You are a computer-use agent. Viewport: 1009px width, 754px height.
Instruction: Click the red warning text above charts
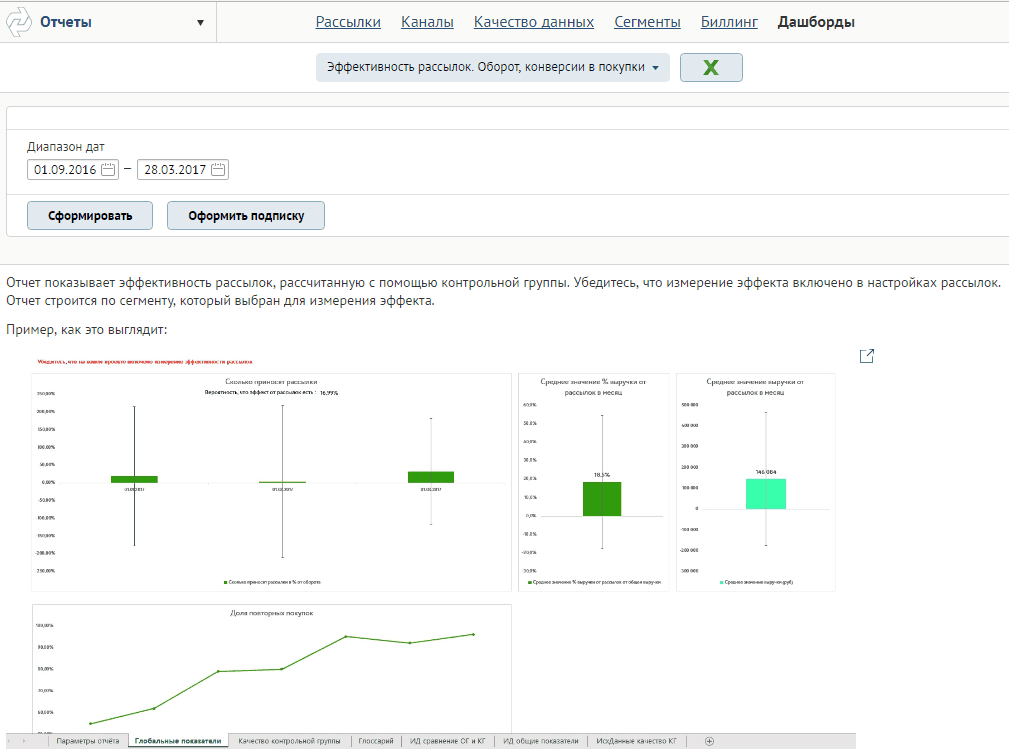tap(145, 362)
